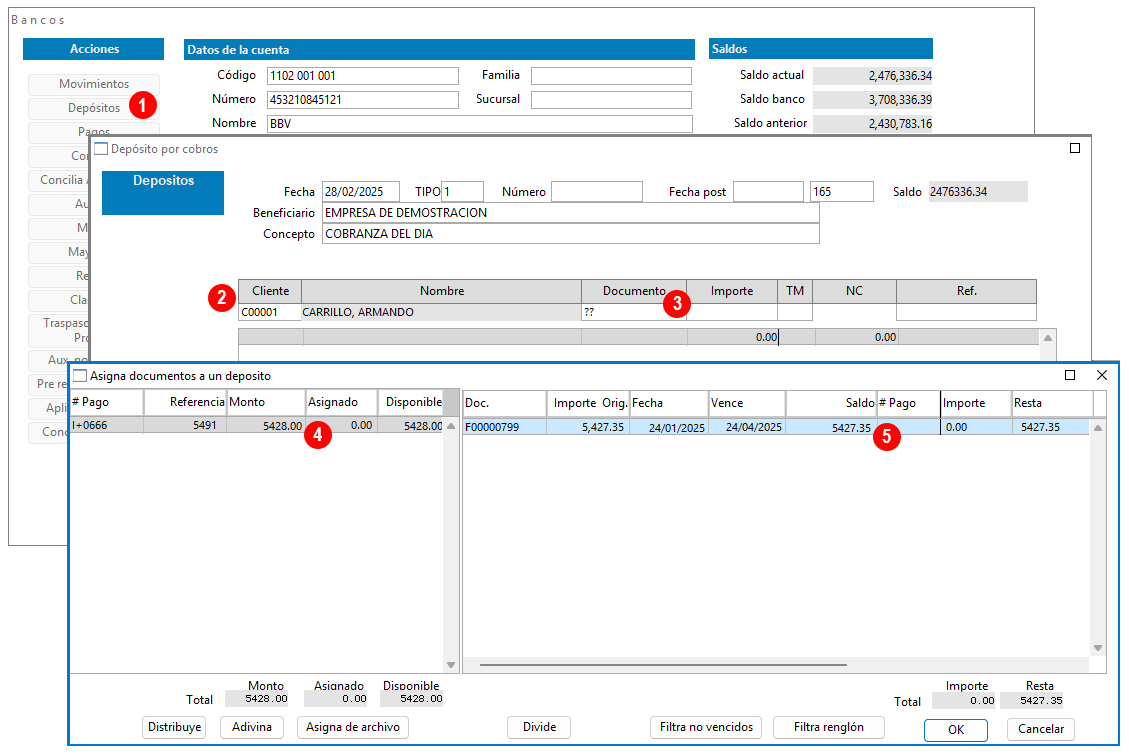1129x755 pixels.
Task: Click the account Número field showing 453210845121
Action: 363,99
